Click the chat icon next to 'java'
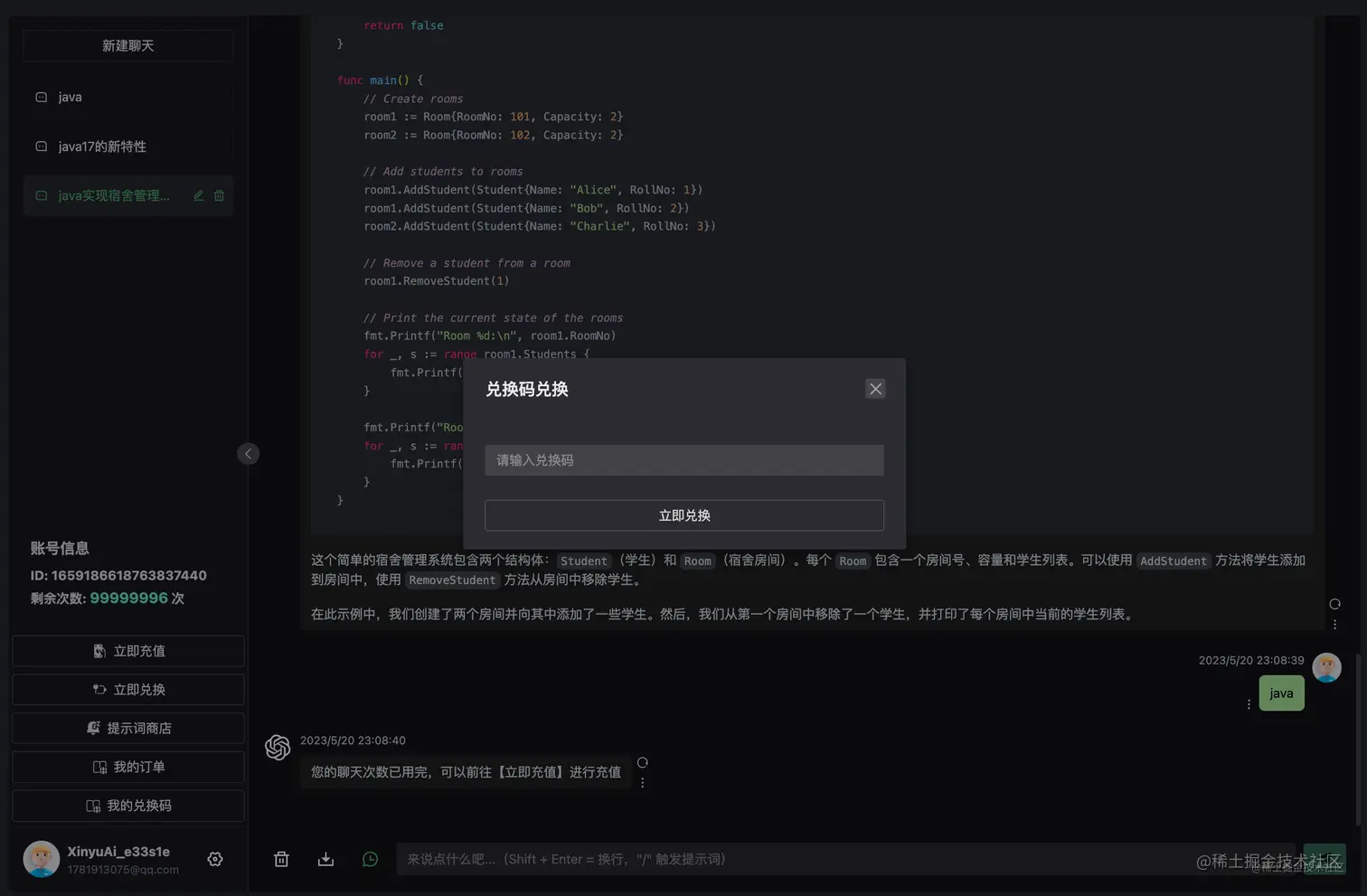Image resolution: width=1367 pixels, height=896 pixels. 41,97
